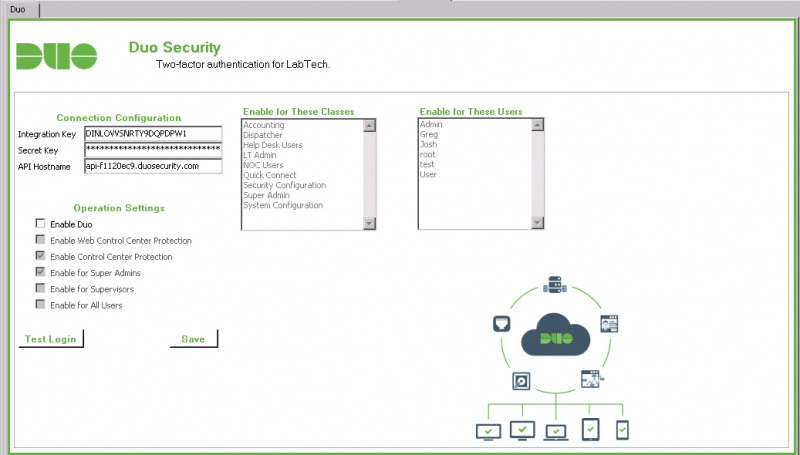Image resolution: width=800 pixels, height=455 pixels.
Task: Click the tablet icon with checkmark
Action: 590,429
